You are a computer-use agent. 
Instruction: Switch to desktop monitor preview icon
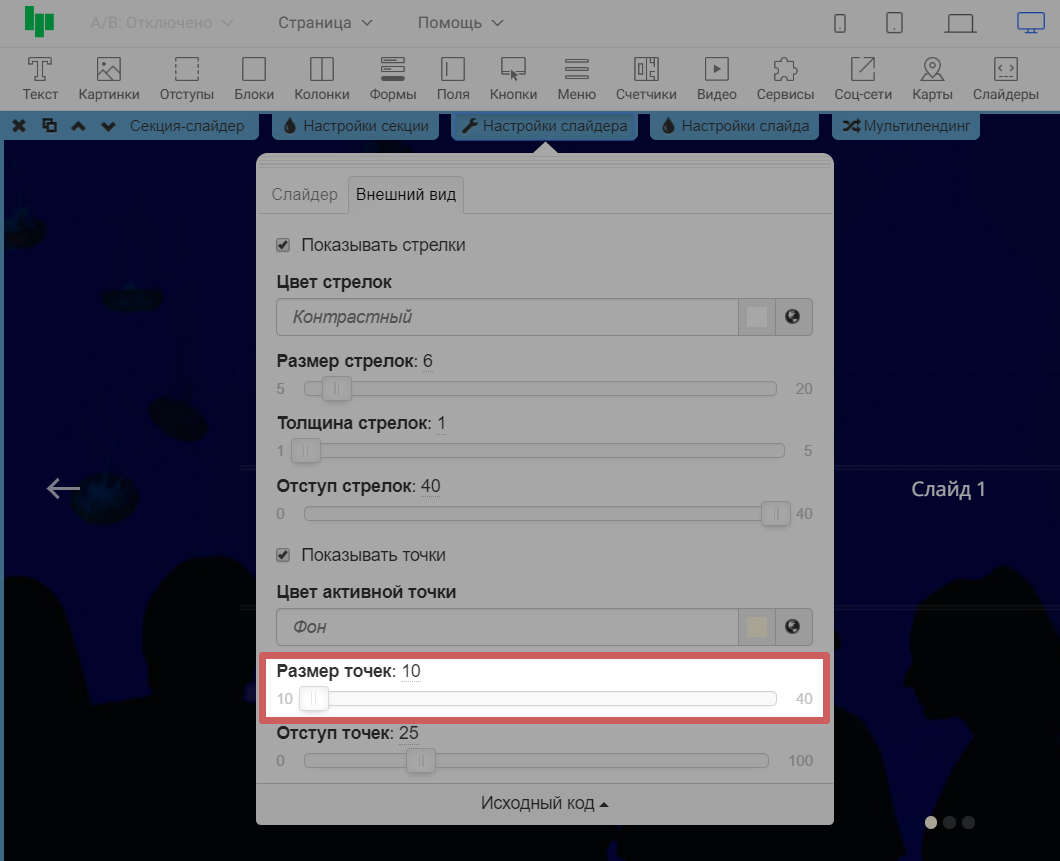[1030, 22]
